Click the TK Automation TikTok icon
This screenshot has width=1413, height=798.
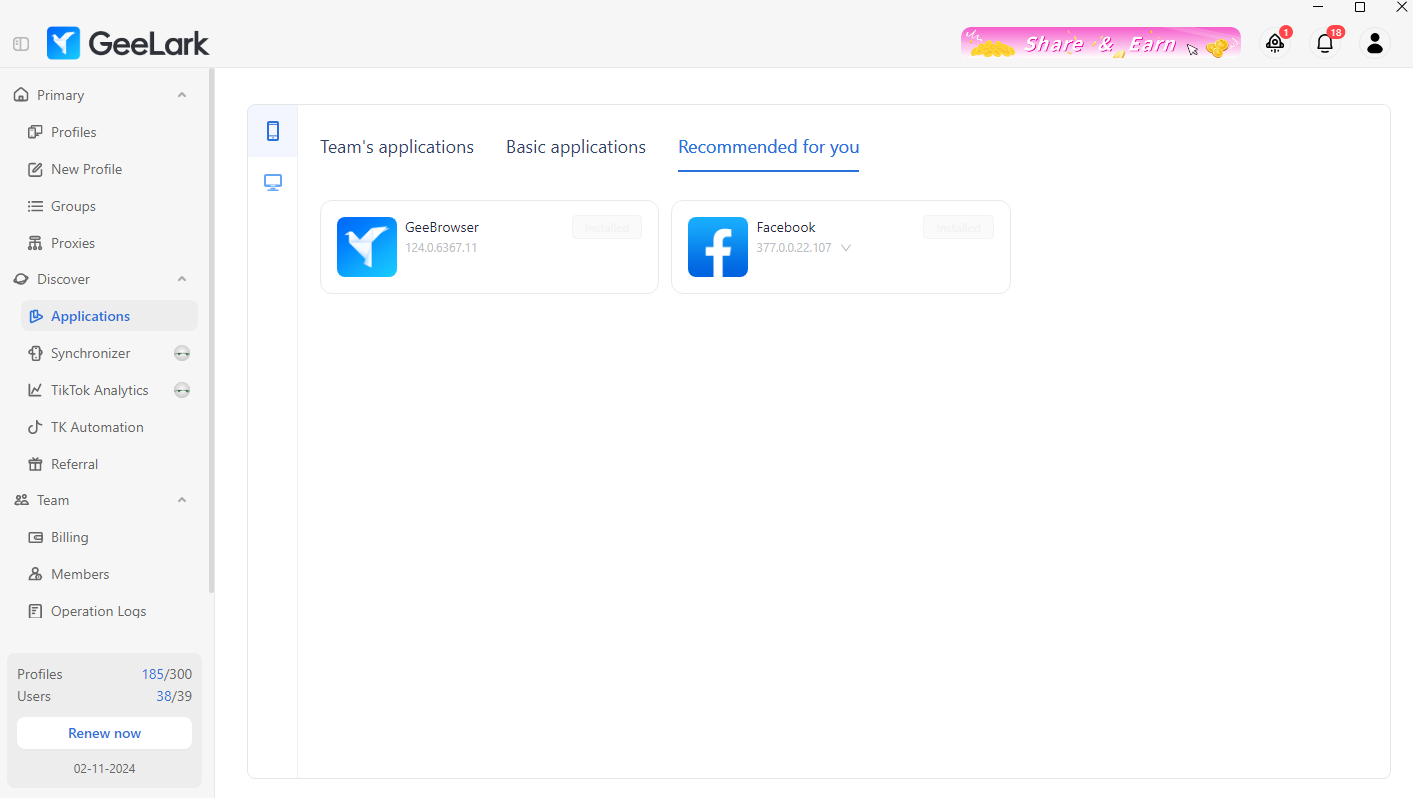point(35,427)
